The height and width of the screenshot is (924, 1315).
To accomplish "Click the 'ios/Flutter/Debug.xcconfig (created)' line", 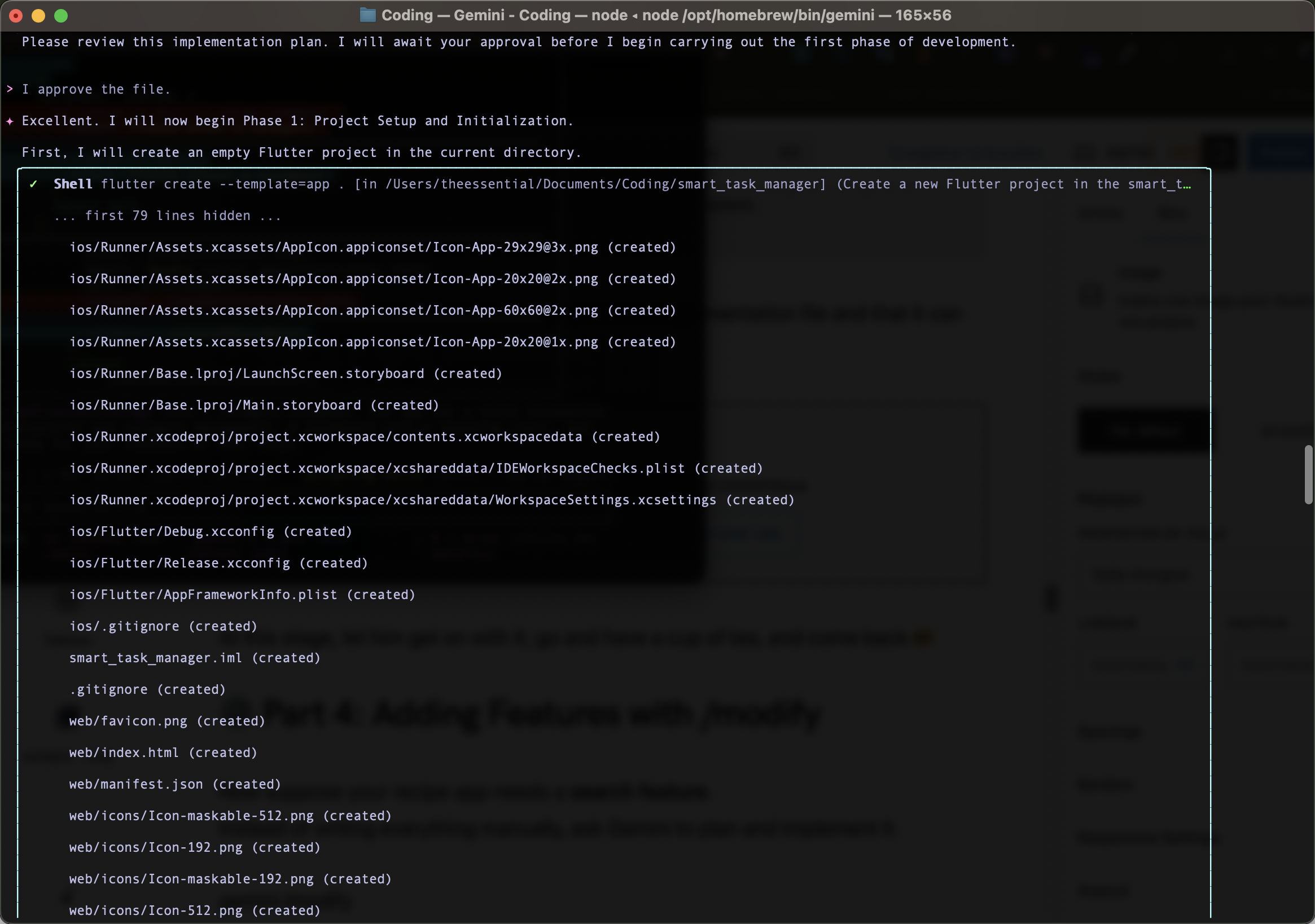I will (210, 531).
